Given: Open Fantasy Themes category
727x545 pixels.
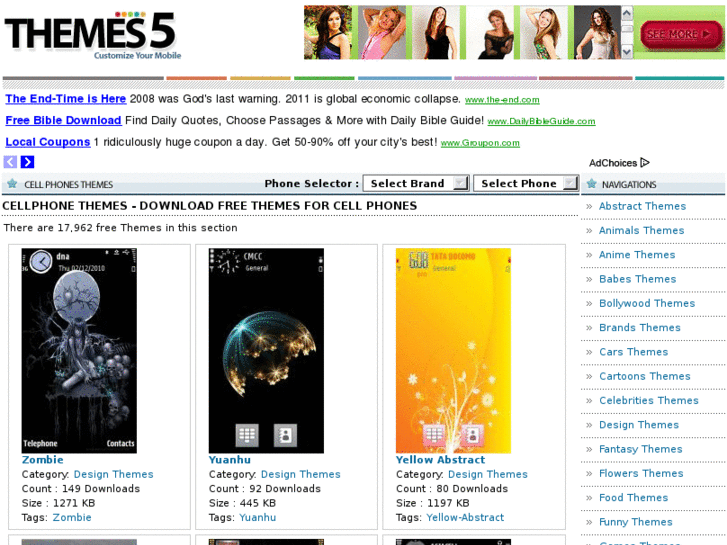Looking at the screenshot, I should click(x=640, y=449).
